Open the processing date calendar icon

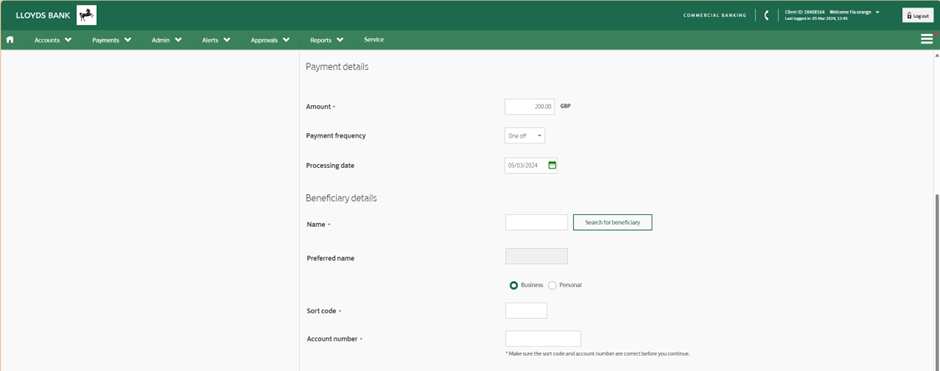tap(552, 165)
